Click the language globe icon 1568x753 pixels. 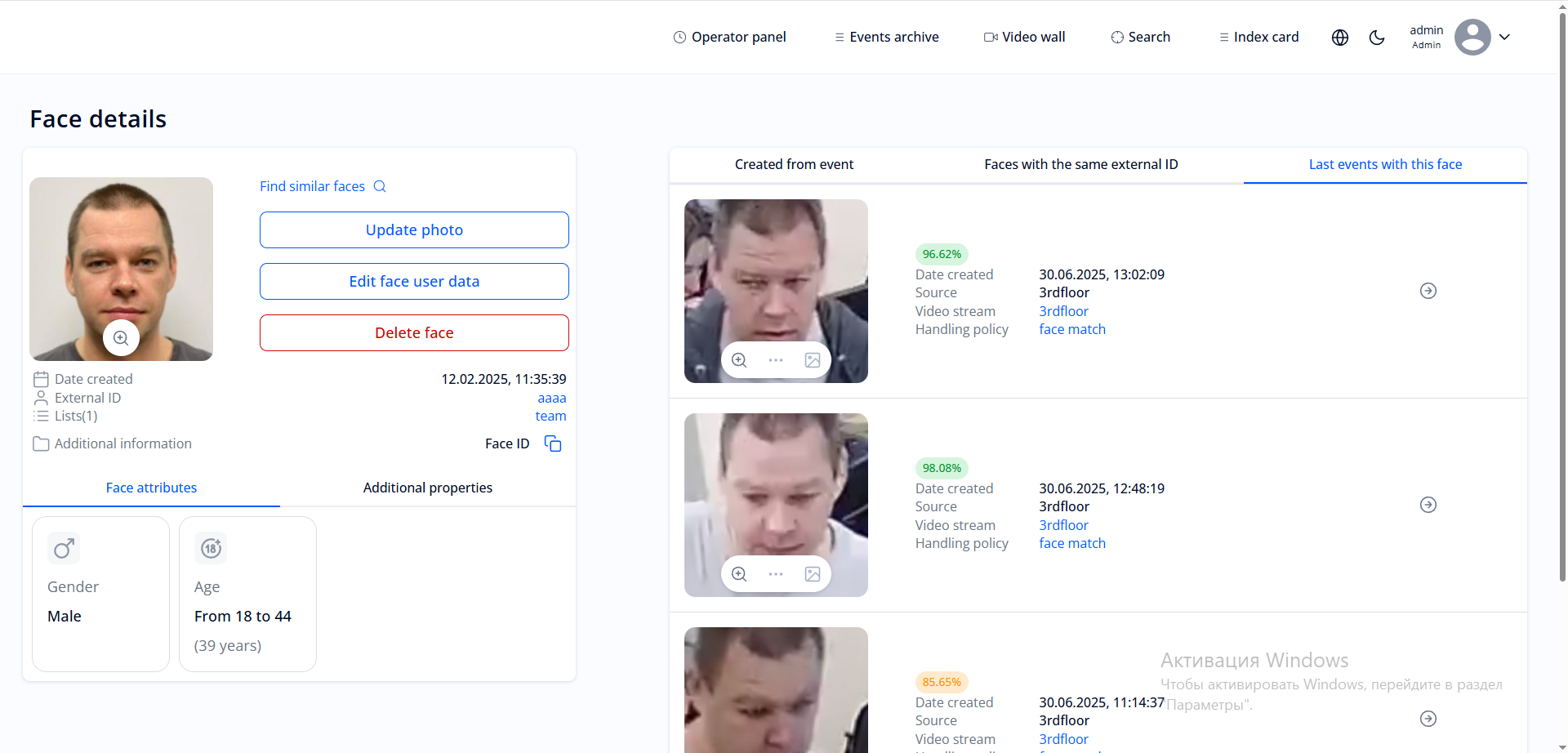(1340, 38)
